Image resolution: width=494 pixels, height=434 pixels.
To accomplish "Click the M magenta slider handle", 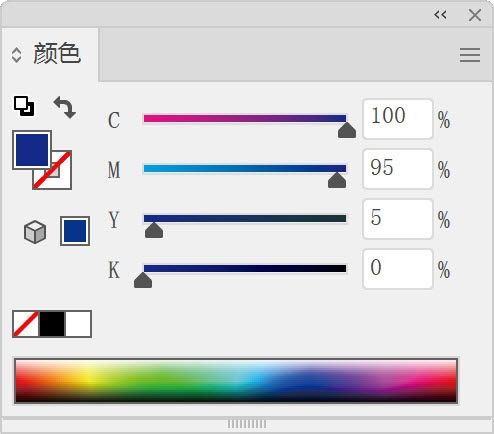I will (337, 180).
